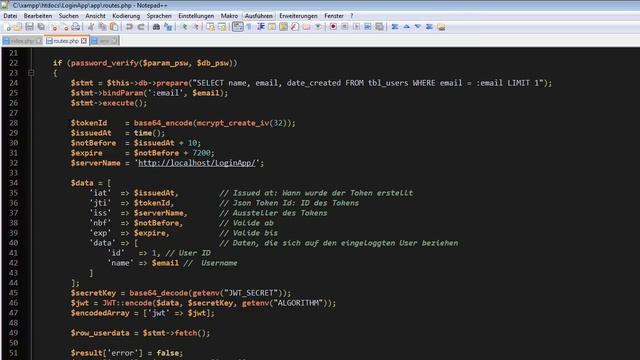
Task: Click the Close document toolbar icon
Action: [x=53, y=27]
